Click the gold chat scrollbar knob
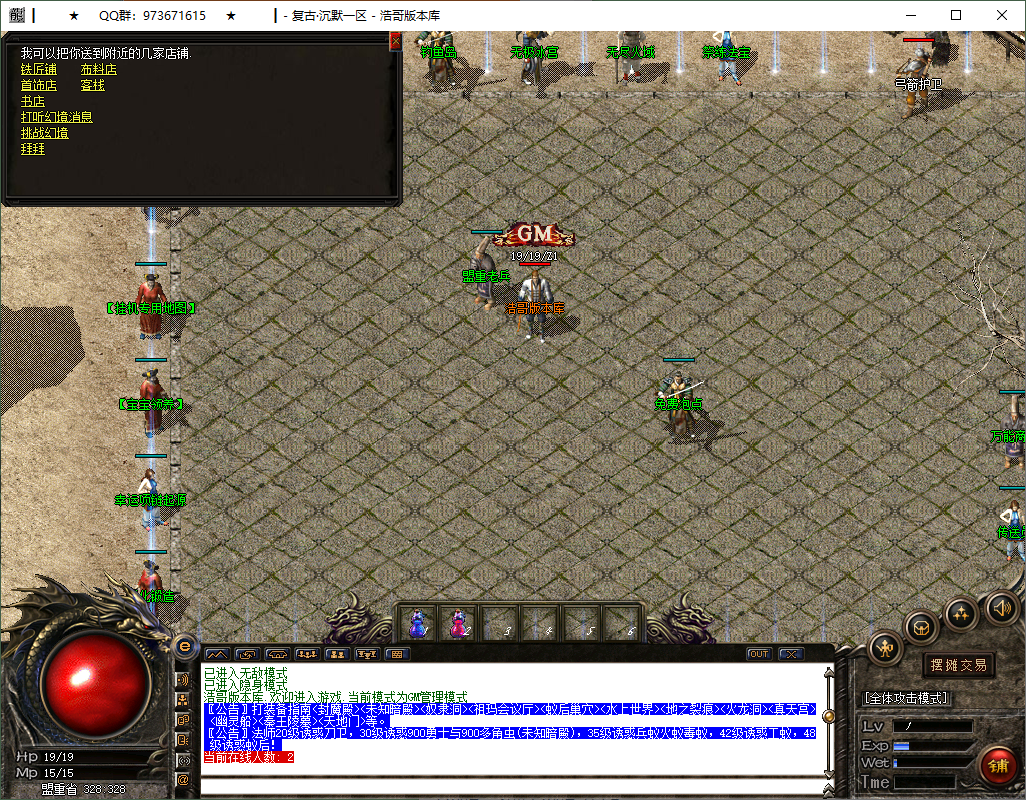This screenshot has width=1026, height=800. point(828,716)
